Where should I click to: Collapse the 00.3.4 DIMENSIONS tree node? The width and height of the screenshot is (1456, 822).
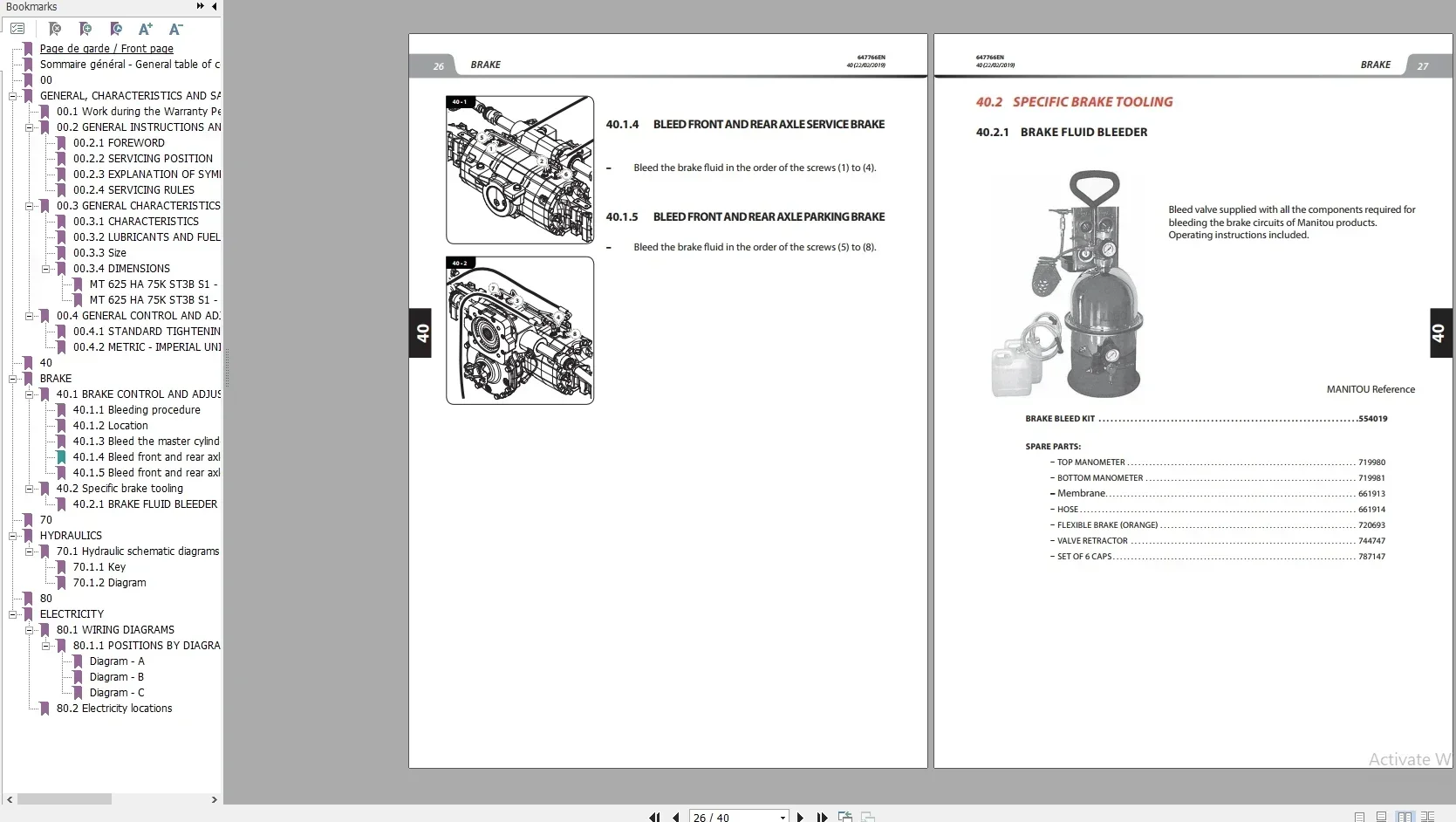click(x=46, y=269)
